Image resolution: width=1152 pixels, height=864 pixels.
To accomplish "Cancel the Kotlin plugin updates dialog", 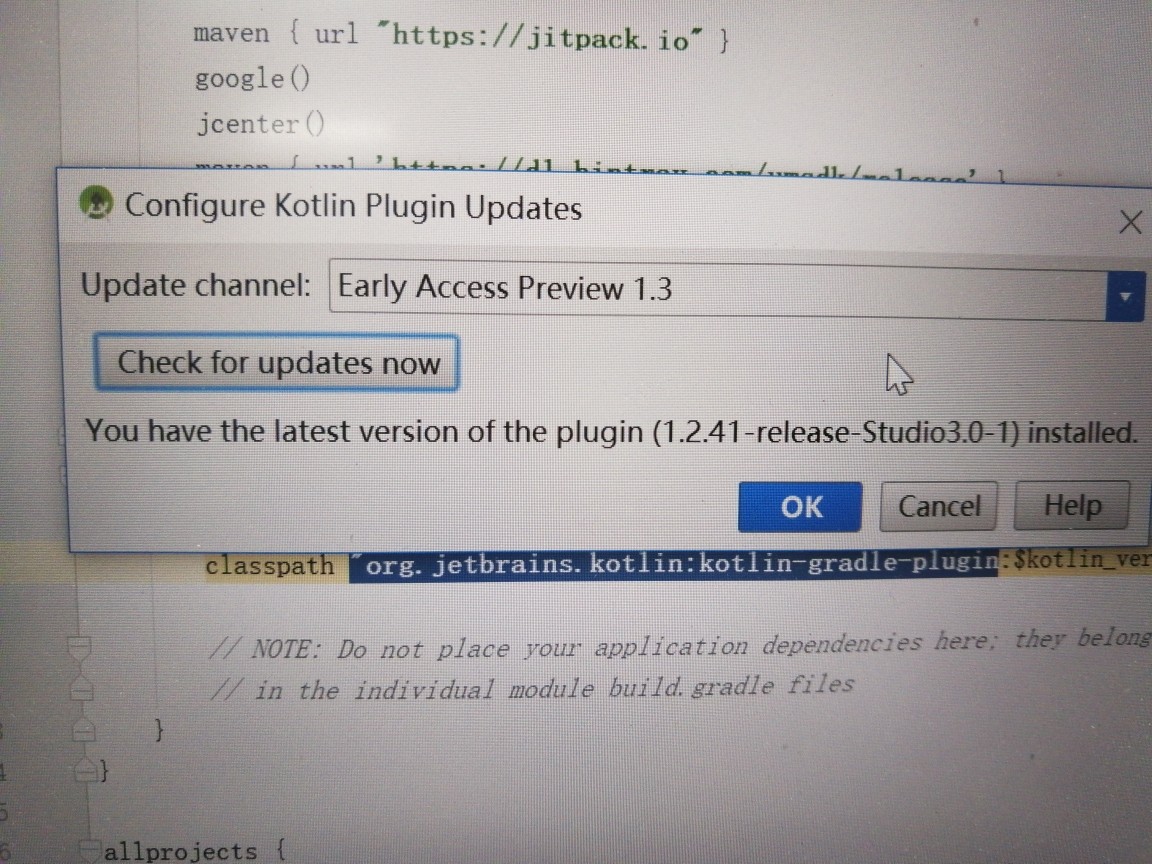I will click(938, 506).
